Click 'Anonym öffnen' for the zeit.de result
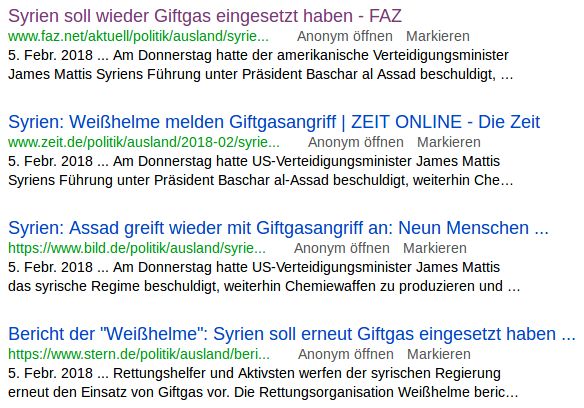Screen dimensions: 584x408 click(x=356, y=142)
